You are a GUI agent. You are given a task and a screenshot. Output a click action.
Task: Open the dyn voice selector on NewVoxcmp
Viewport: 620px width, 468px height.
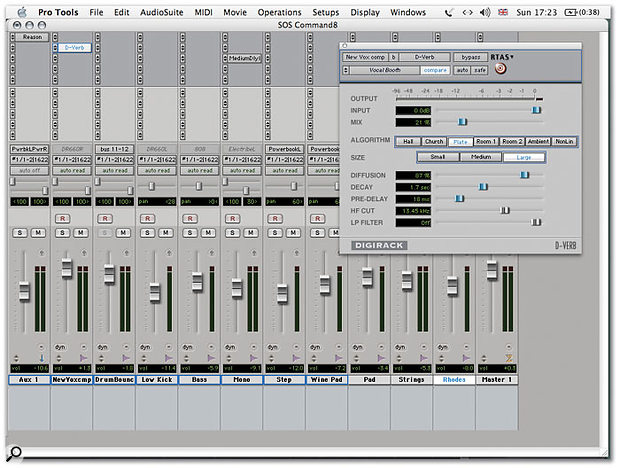pos(60,347)
